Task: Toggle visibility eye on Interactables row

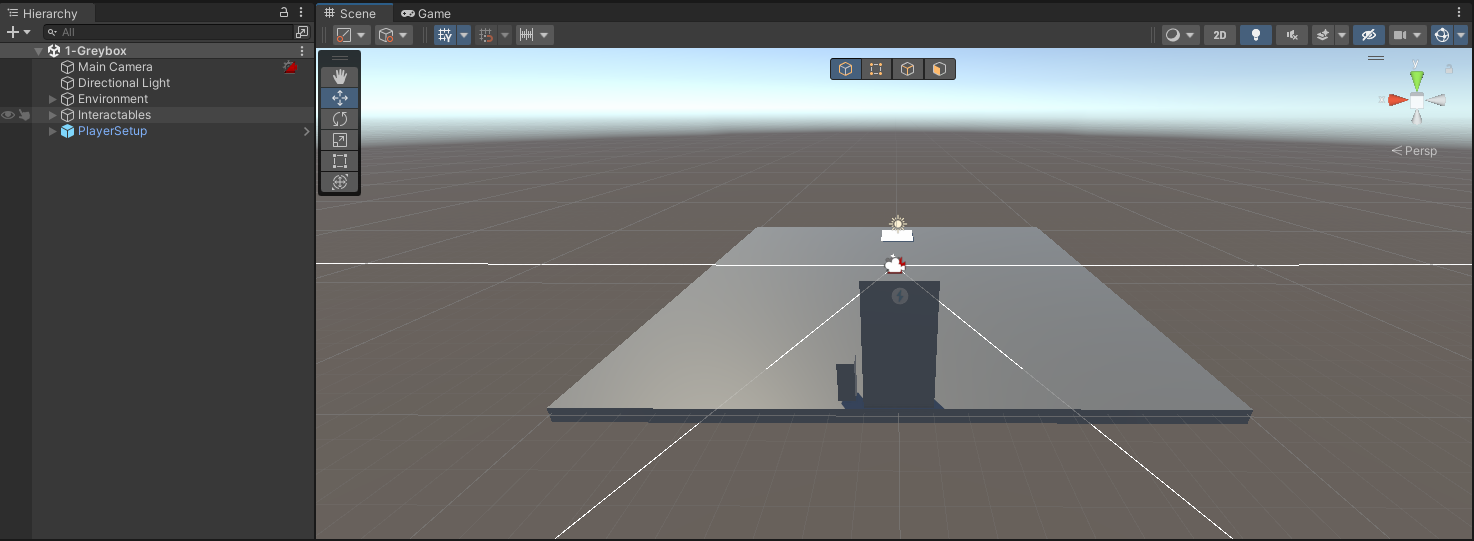Action: 8,115
